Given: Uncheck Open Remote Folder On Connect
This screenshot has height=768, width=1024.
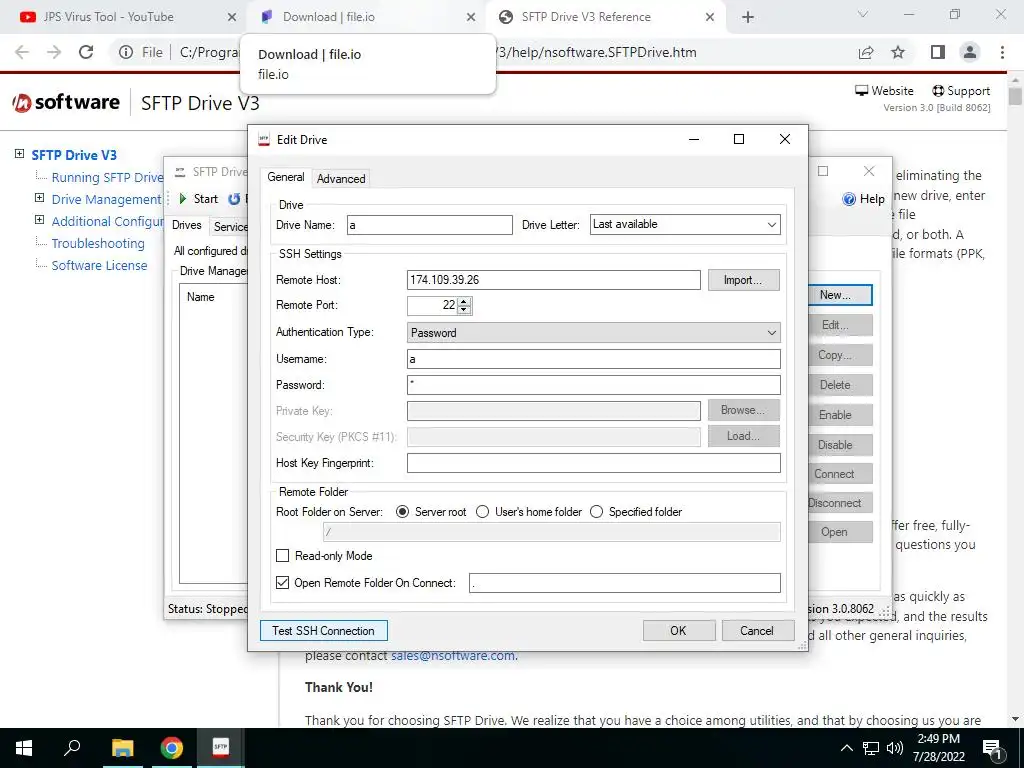Looking at the screenshot, I should tap(282, 583).
